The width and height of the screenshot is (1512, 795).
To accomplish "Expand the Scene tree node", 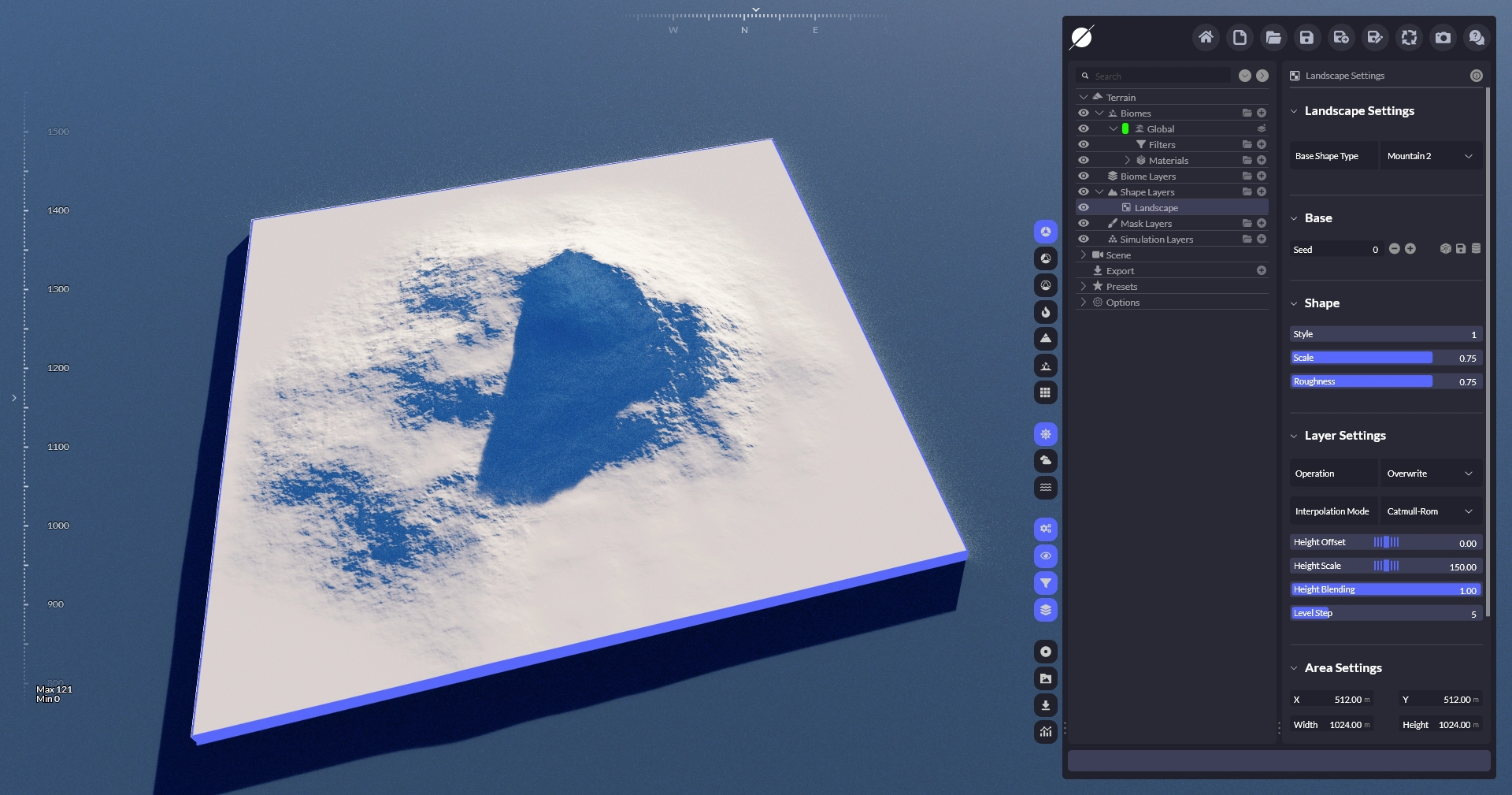I will coord(1084,254).
